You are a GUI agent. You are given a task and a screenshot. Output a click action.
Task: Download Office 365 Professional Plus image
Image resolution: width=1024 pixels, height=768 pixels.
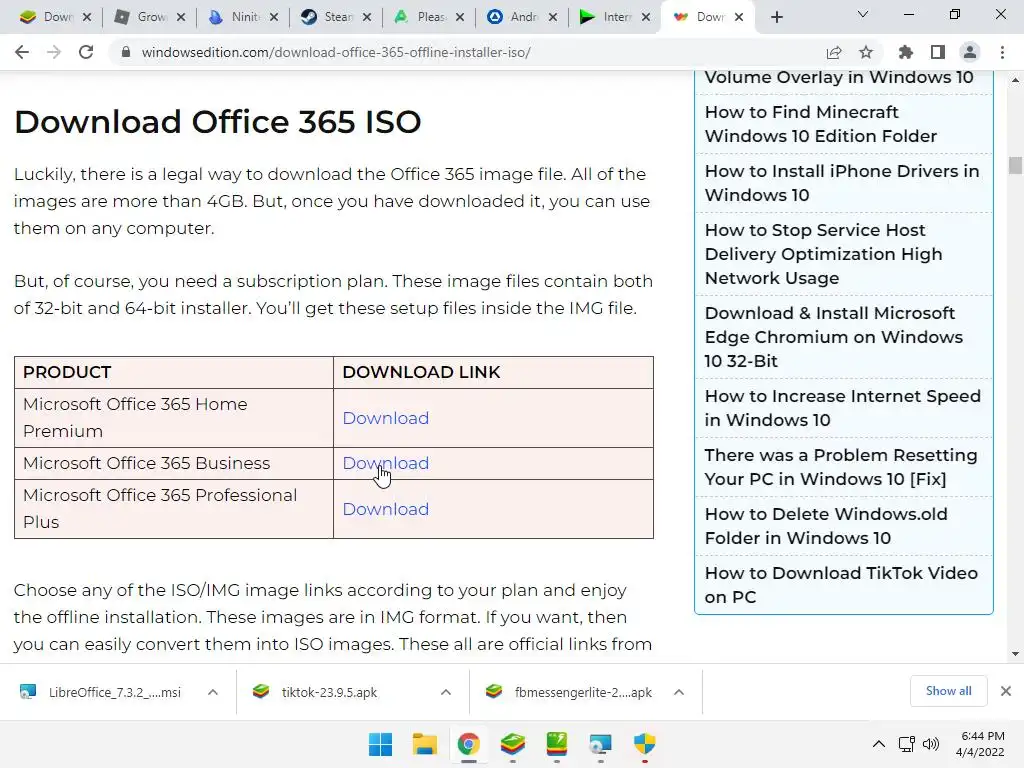(x=385, y=509)
